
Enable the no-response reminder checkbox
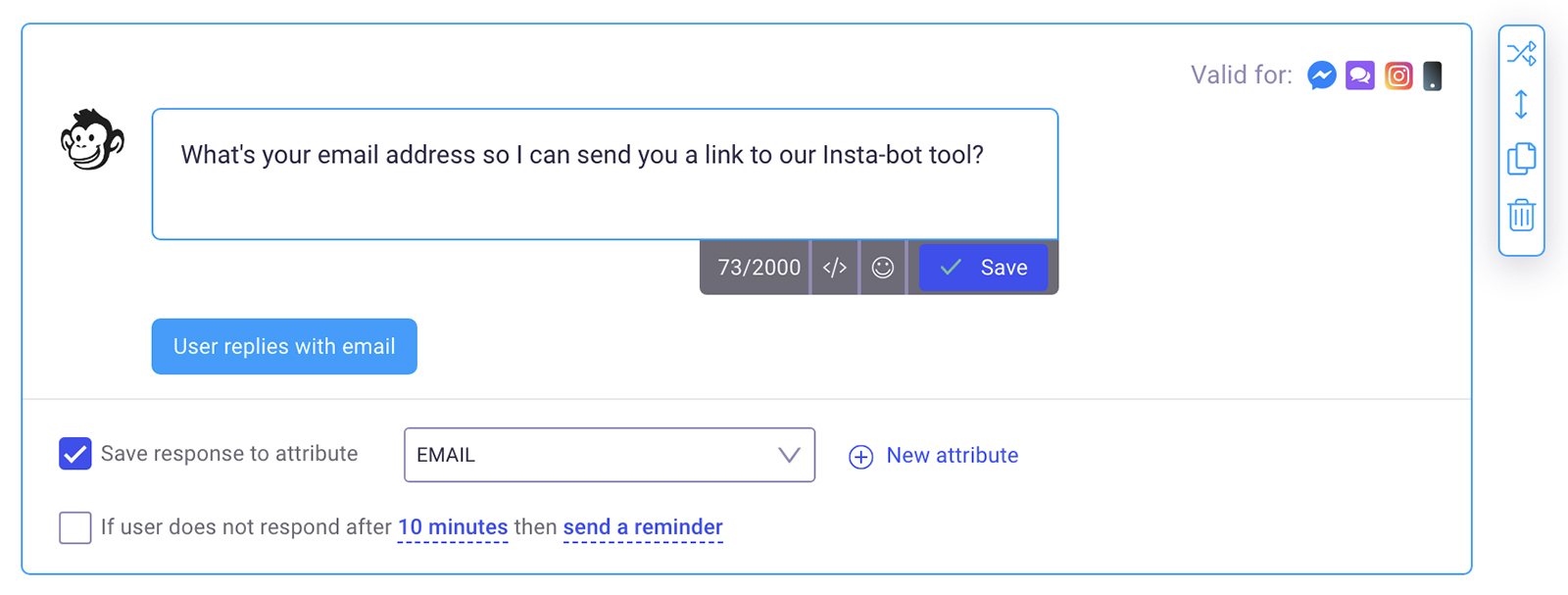(x=75, y=527)
